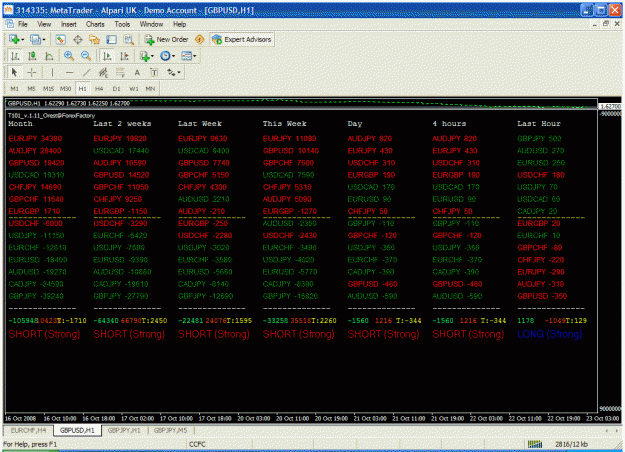The image size is (625, 452).
Task: Zoom in on the chart
Action: click(x=69, y=56)
